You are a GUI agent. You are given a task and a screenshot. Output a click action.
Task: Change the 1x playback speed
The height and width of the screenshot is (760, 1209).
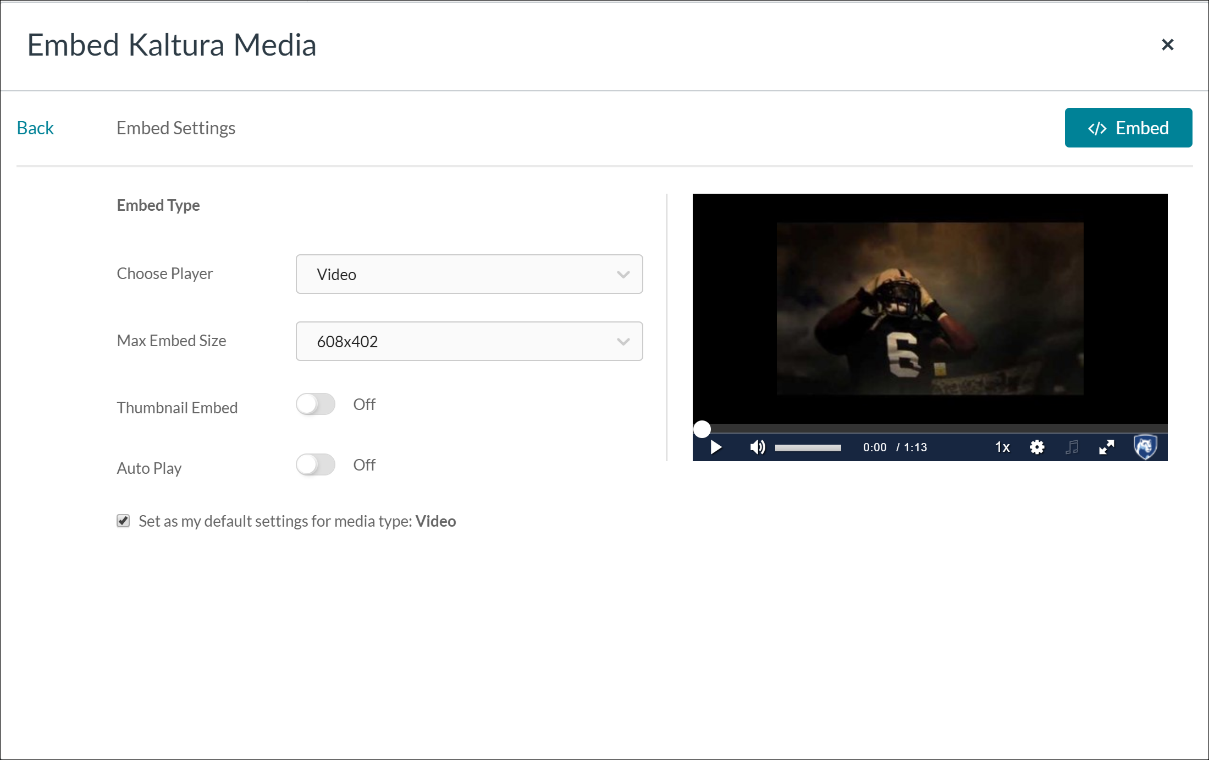point(1002,447)
